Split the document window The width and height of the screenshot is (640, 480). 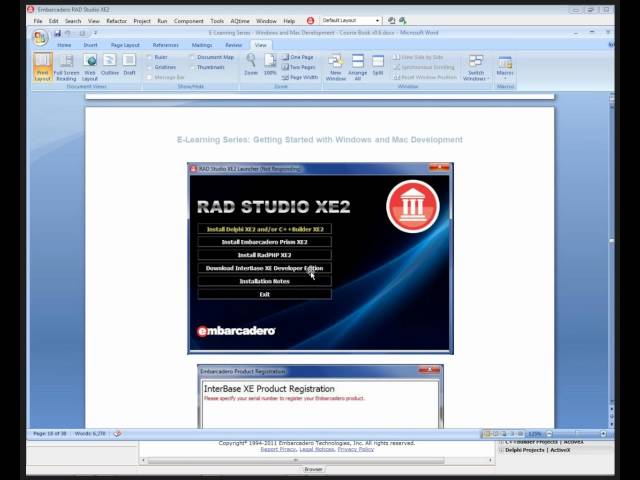378,65
